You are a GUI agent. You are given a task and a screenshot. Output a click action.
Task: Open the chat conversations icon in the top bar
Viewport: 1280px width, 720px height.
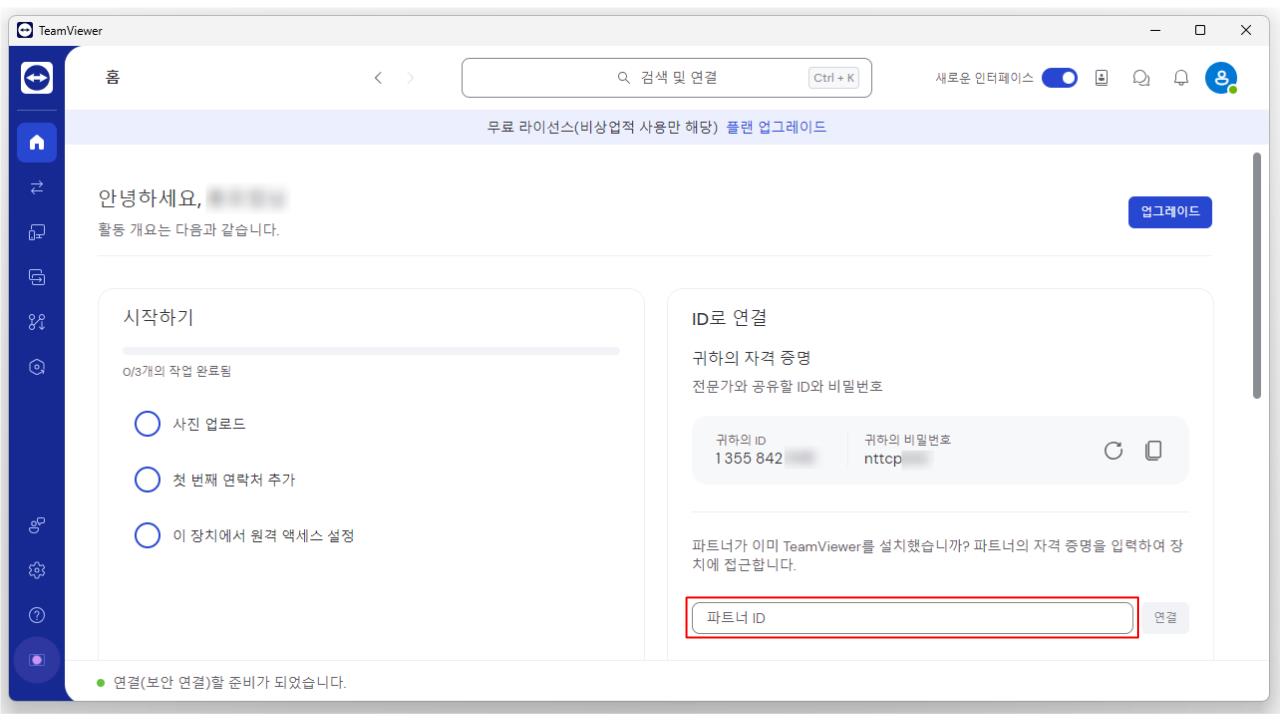coord(1141,77)
